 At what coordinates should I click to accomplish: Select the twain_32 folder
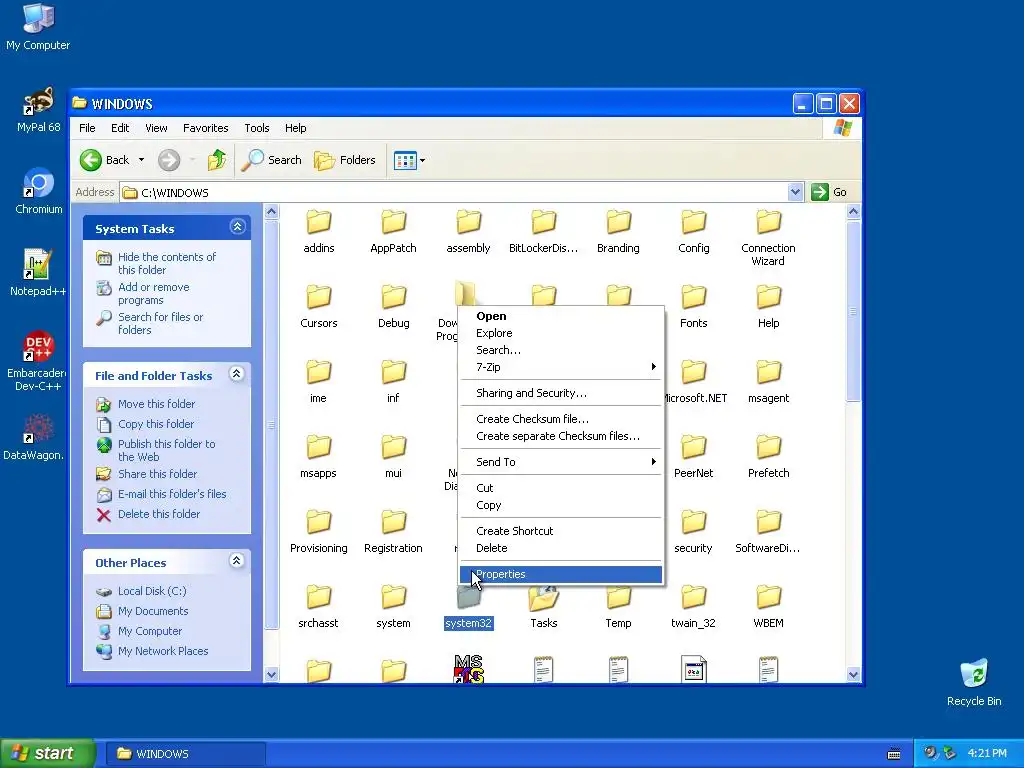coord(694,607)
